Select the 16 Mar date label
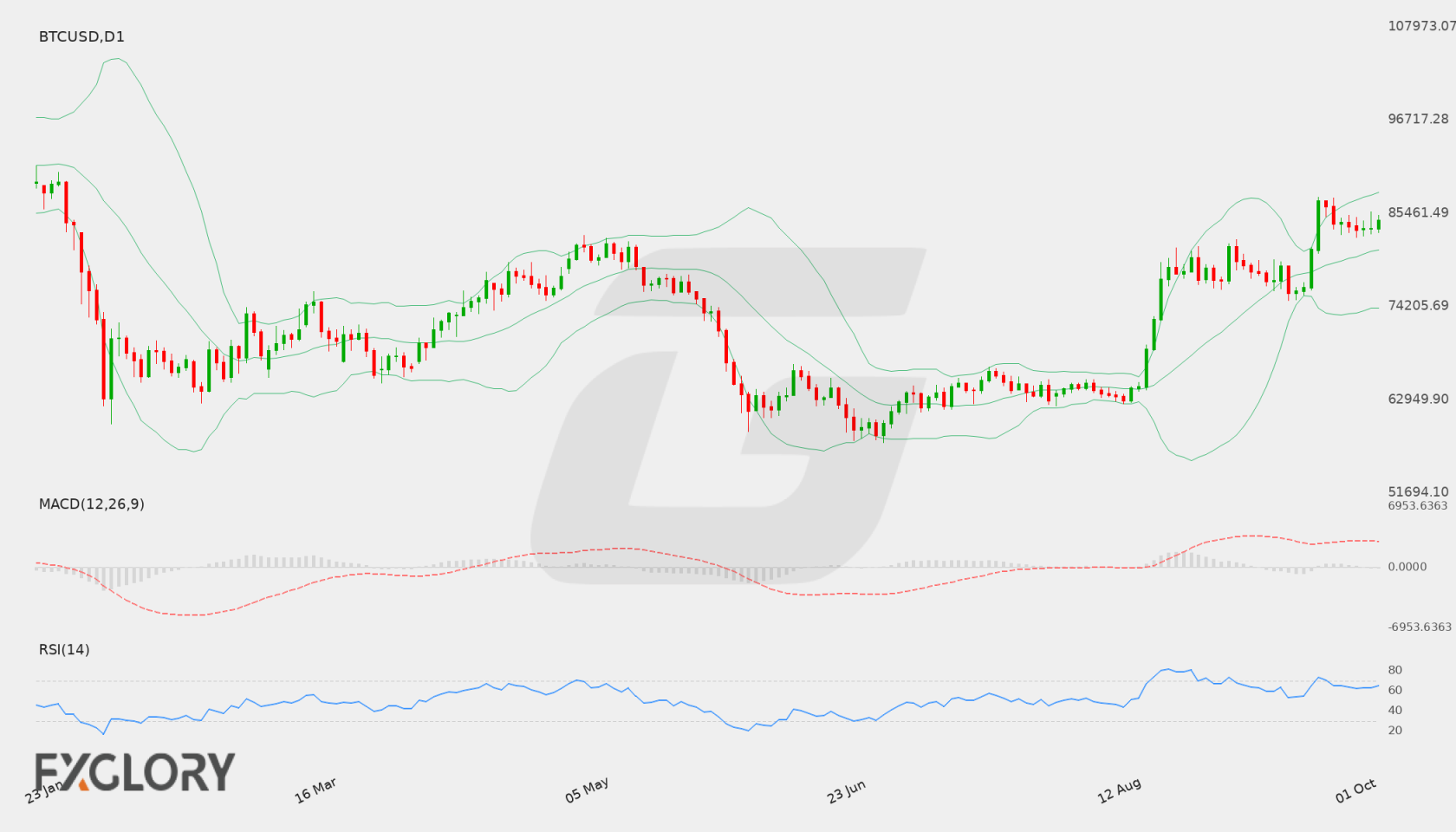Screen dimensions: 1456x832 (315, 790)
